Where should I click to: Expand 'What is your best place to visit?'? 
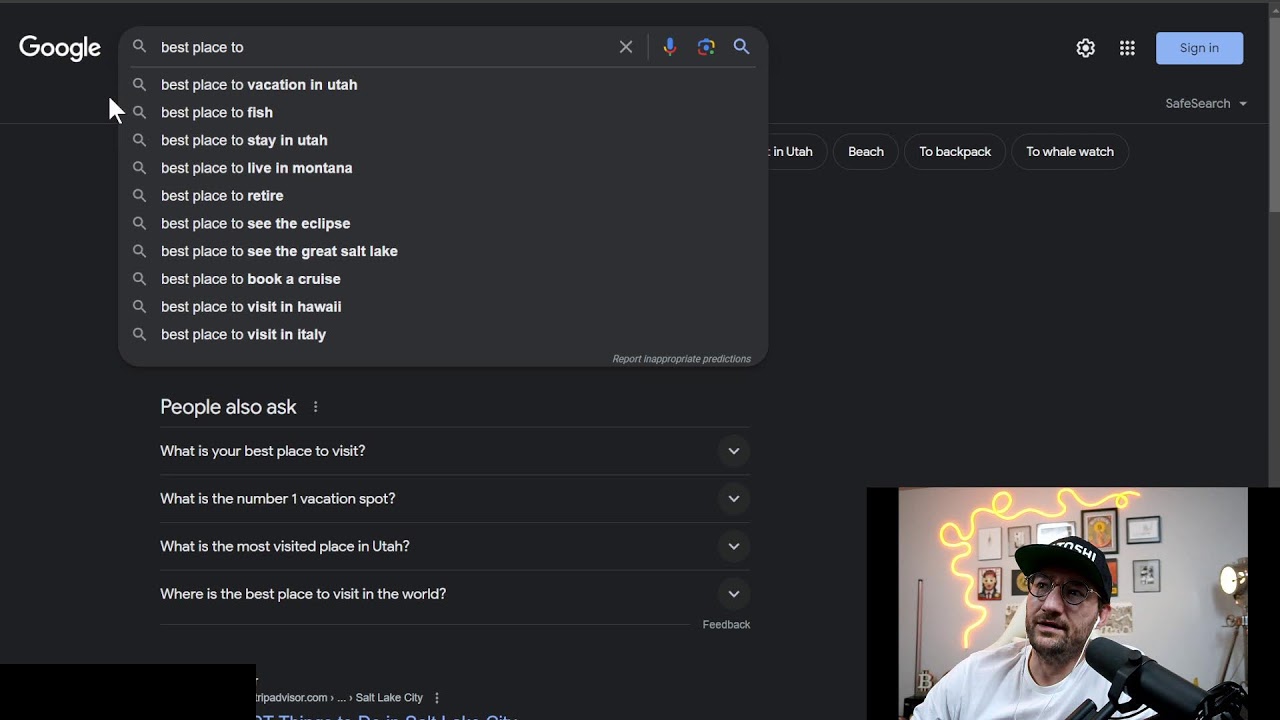coord(454,451)
